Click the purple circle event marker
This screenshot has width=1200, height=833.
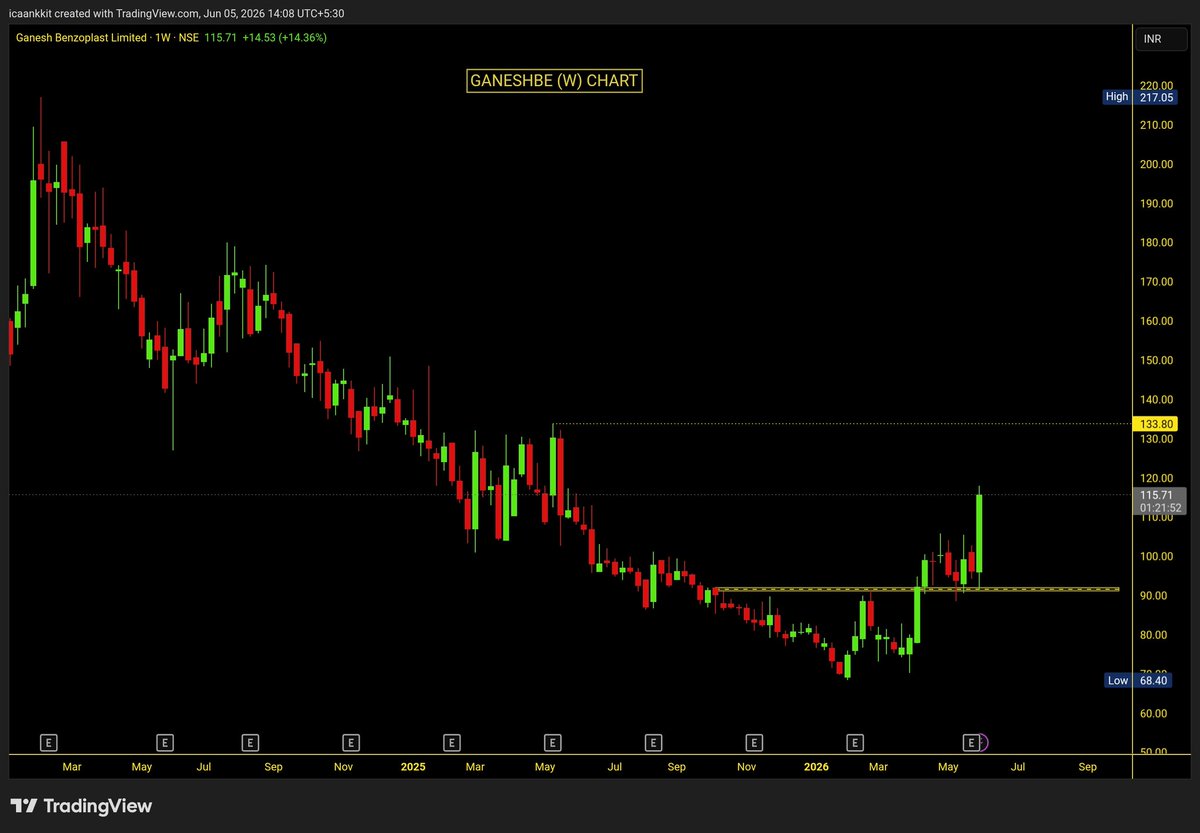click(982, 742)
